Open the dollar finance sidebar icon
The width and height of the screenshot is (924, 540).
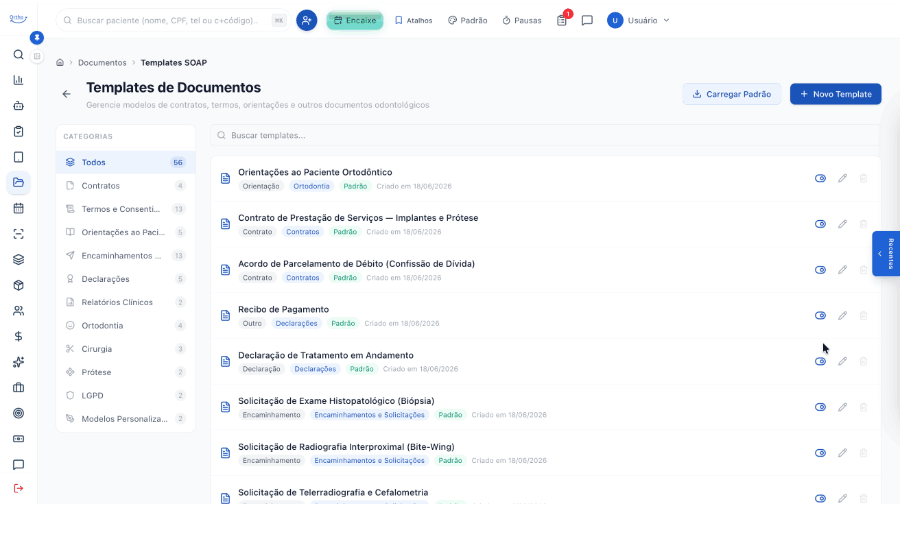coord(18,336)
